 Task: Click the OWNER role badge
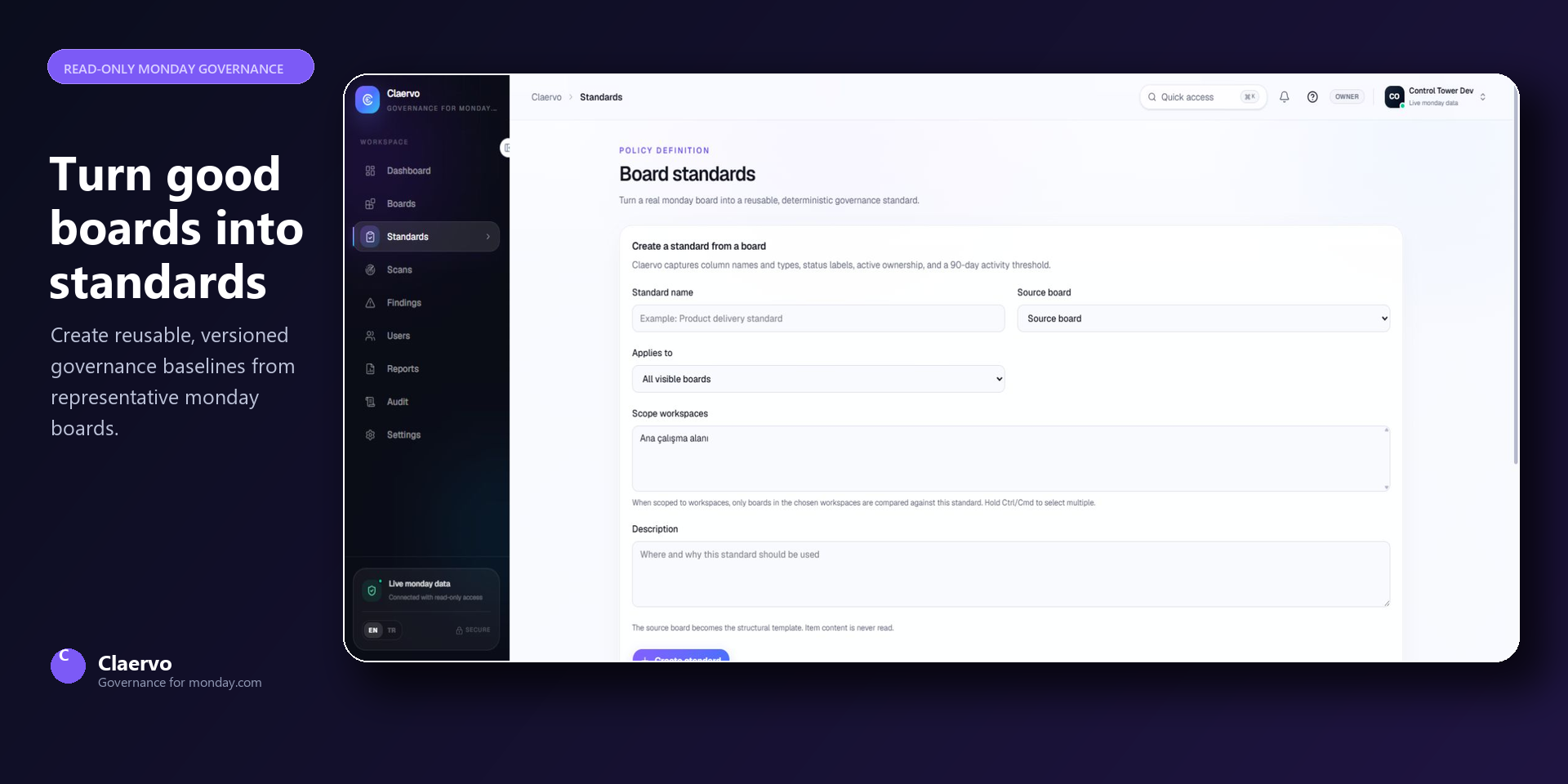coord(1347,97)
